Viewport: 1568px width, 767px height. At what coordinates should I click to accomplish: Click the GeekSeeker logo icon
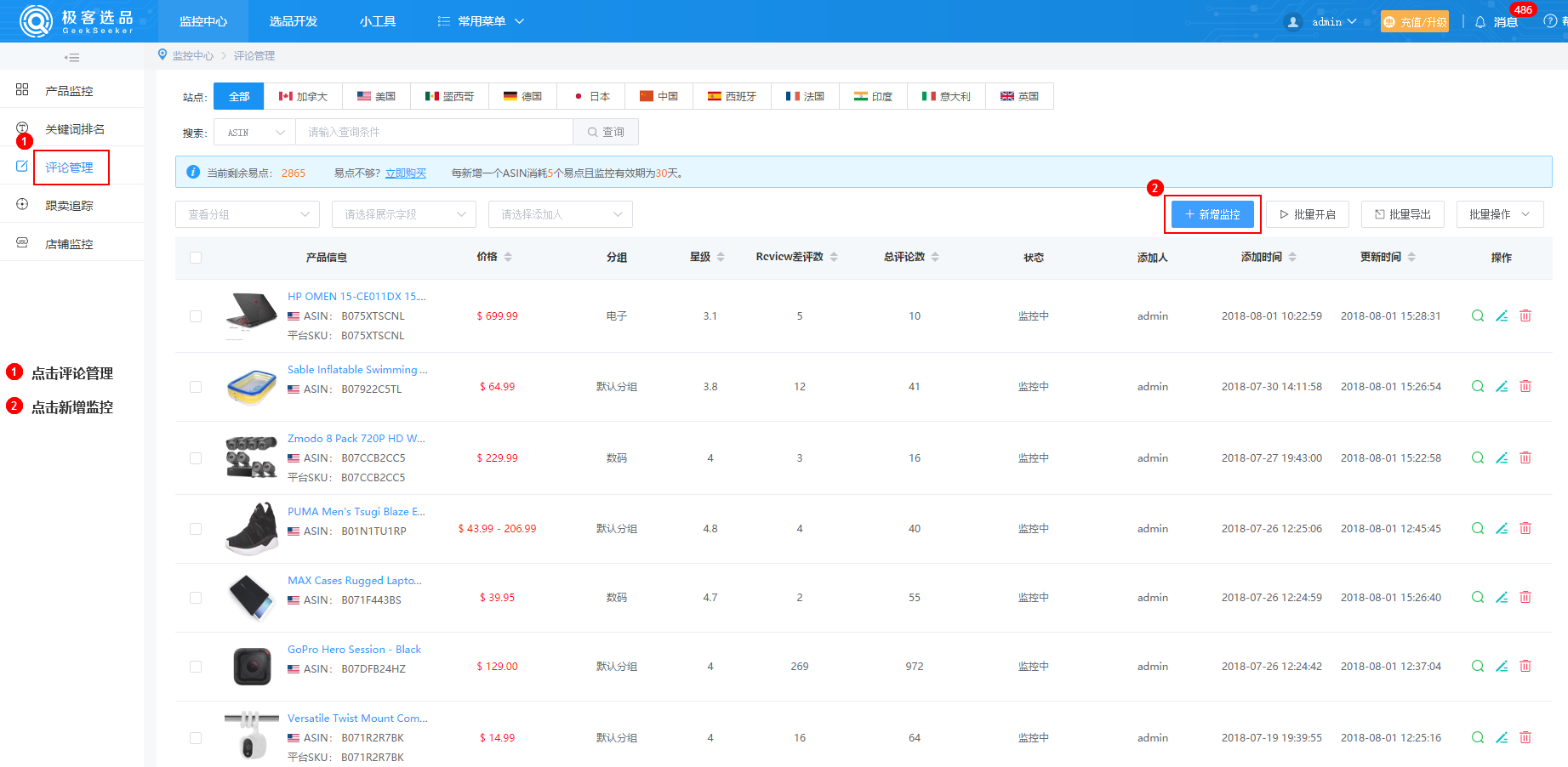36,21
